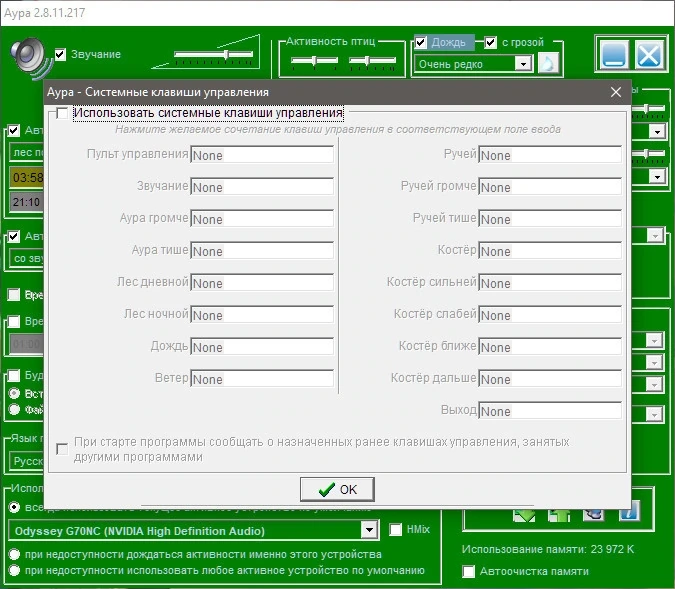Click the 21:10 time field in Aura window

(x=27, y=202)
